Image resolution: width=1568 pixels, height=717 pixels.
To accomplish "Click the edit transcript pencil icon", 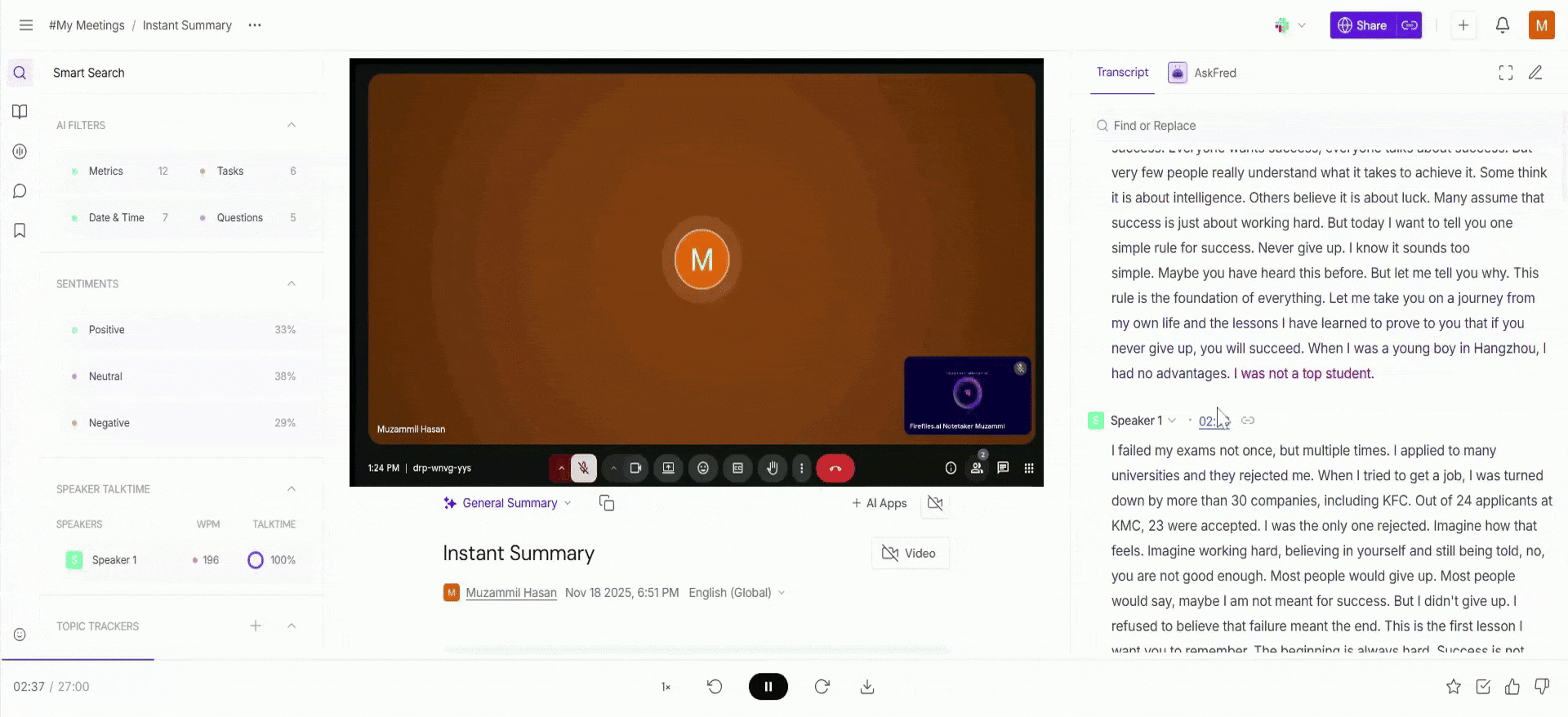I will 1535,73.
